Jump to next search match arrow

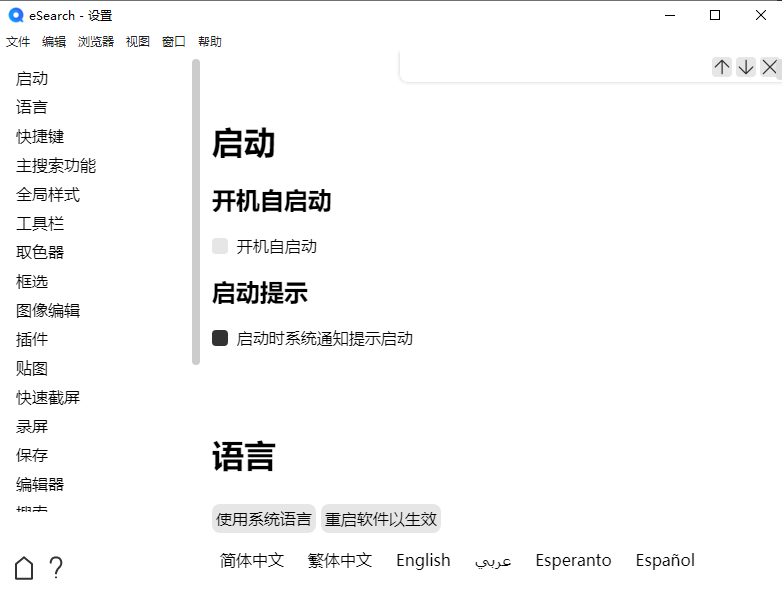pyautogui.click(x=746, y=67)
